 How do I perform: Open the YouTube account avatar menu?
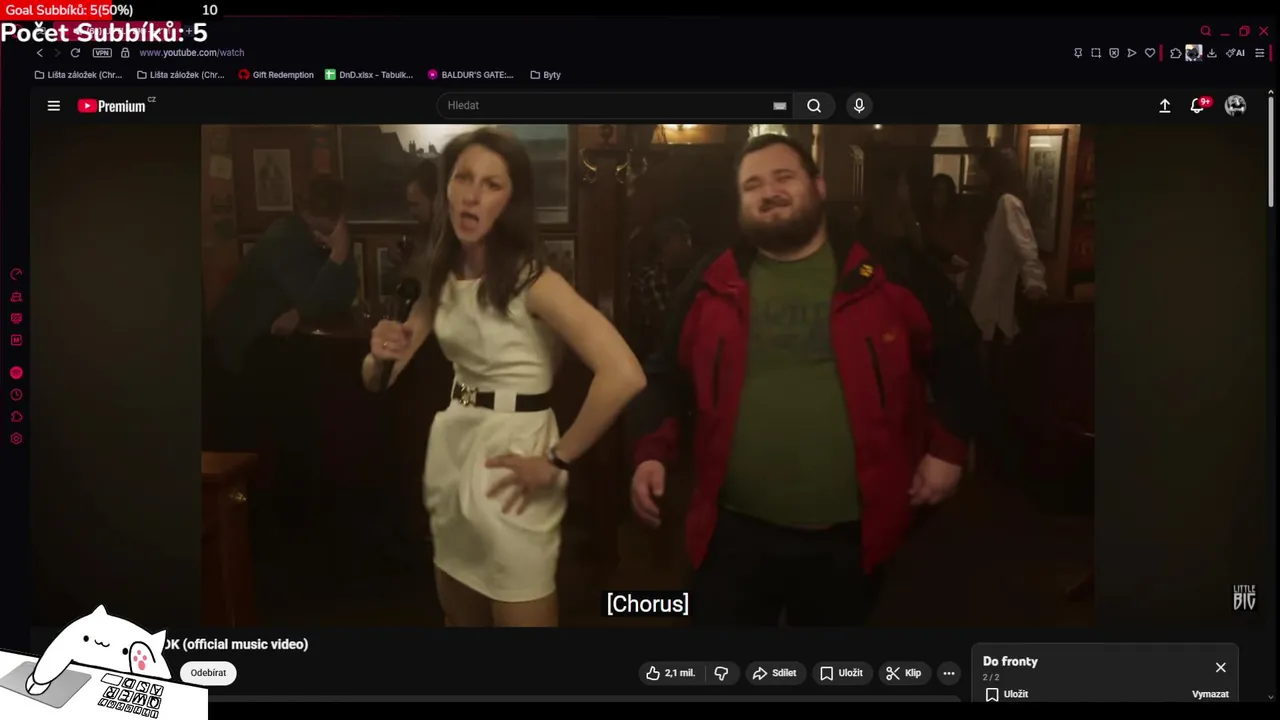1236,105
